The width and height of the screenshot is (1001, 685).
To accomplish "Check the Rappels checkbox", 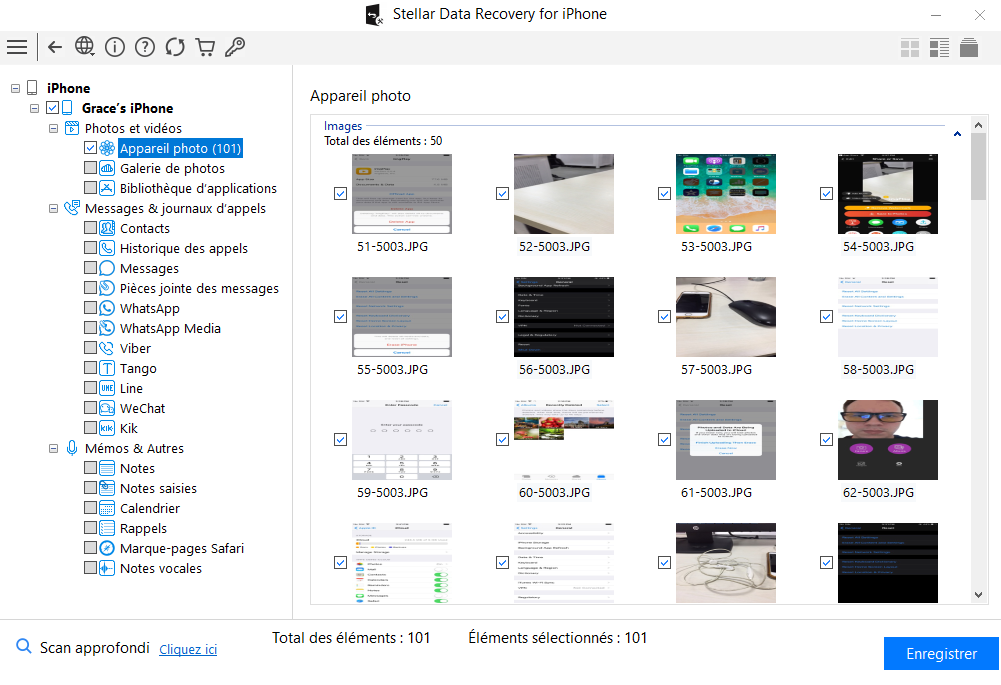I will (x=90, y=528).
